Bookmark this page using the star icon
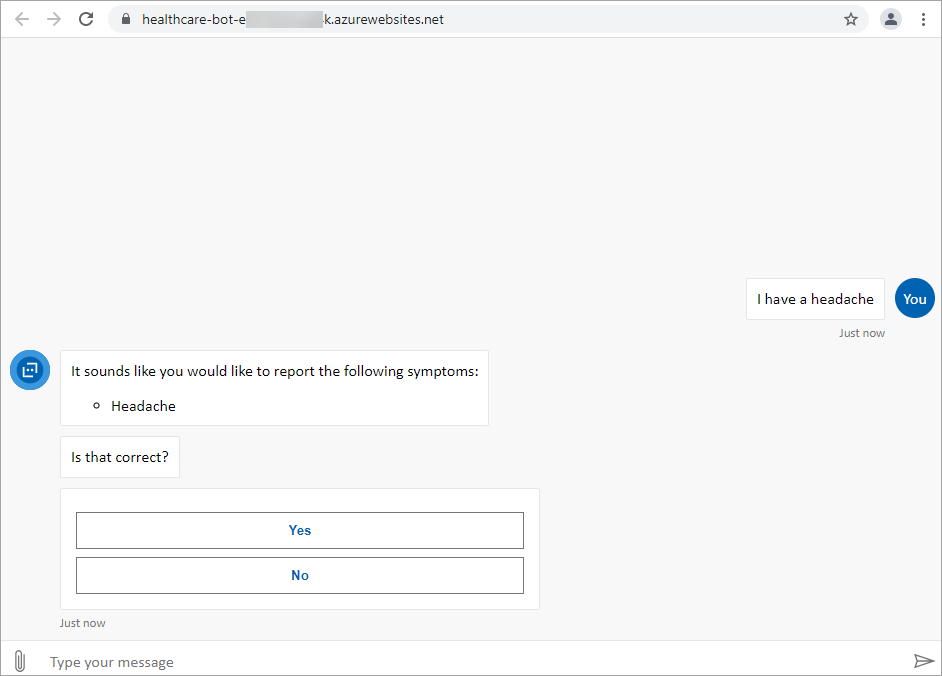Screen dimensions: 942x676 click(851, 18)
